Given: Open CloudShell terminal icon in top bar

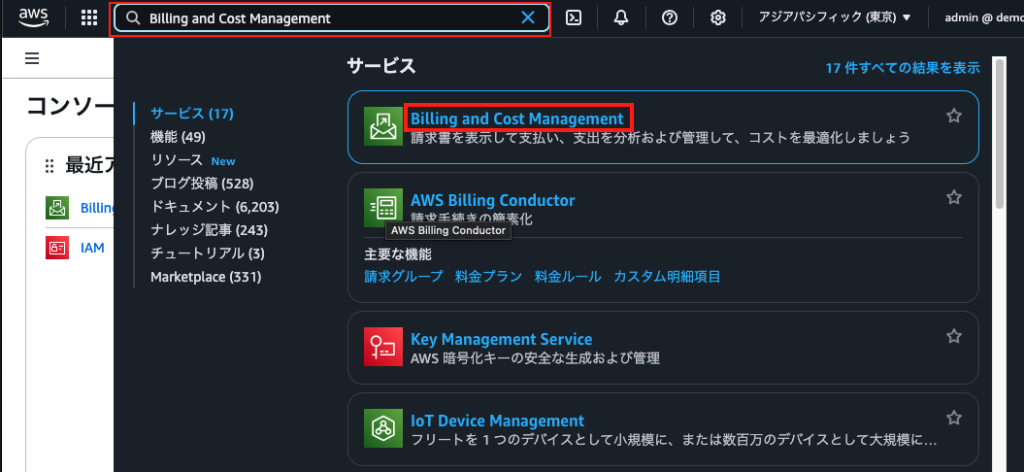Looking at the screenshot, I should coord(573,18).
